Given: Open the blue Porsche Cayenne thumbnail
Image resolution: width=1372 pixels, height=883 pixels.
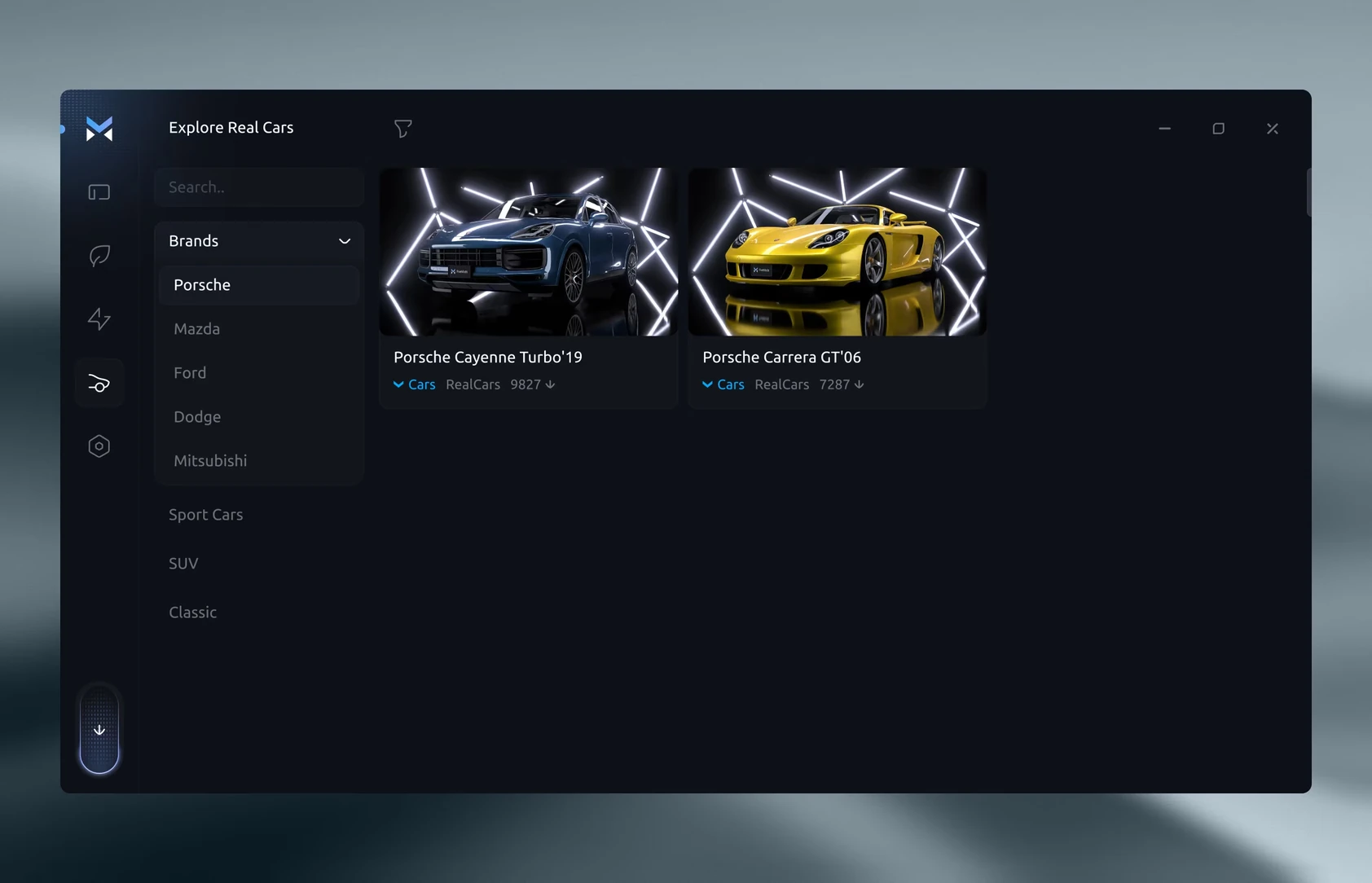Looking at the screenshot, I should pyautogui.click(x=529, y=252).
